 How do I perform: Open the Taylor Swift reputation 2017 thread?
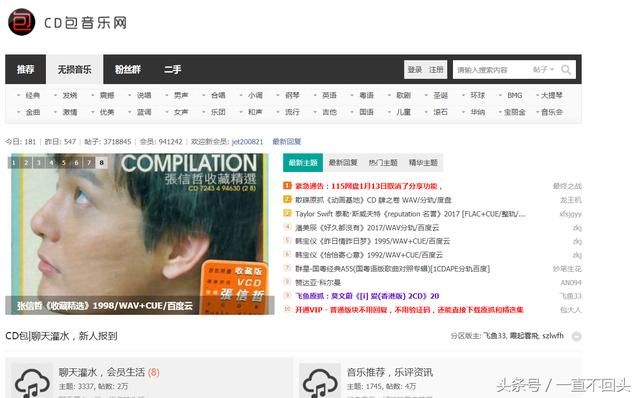click(x=410, y=214)
